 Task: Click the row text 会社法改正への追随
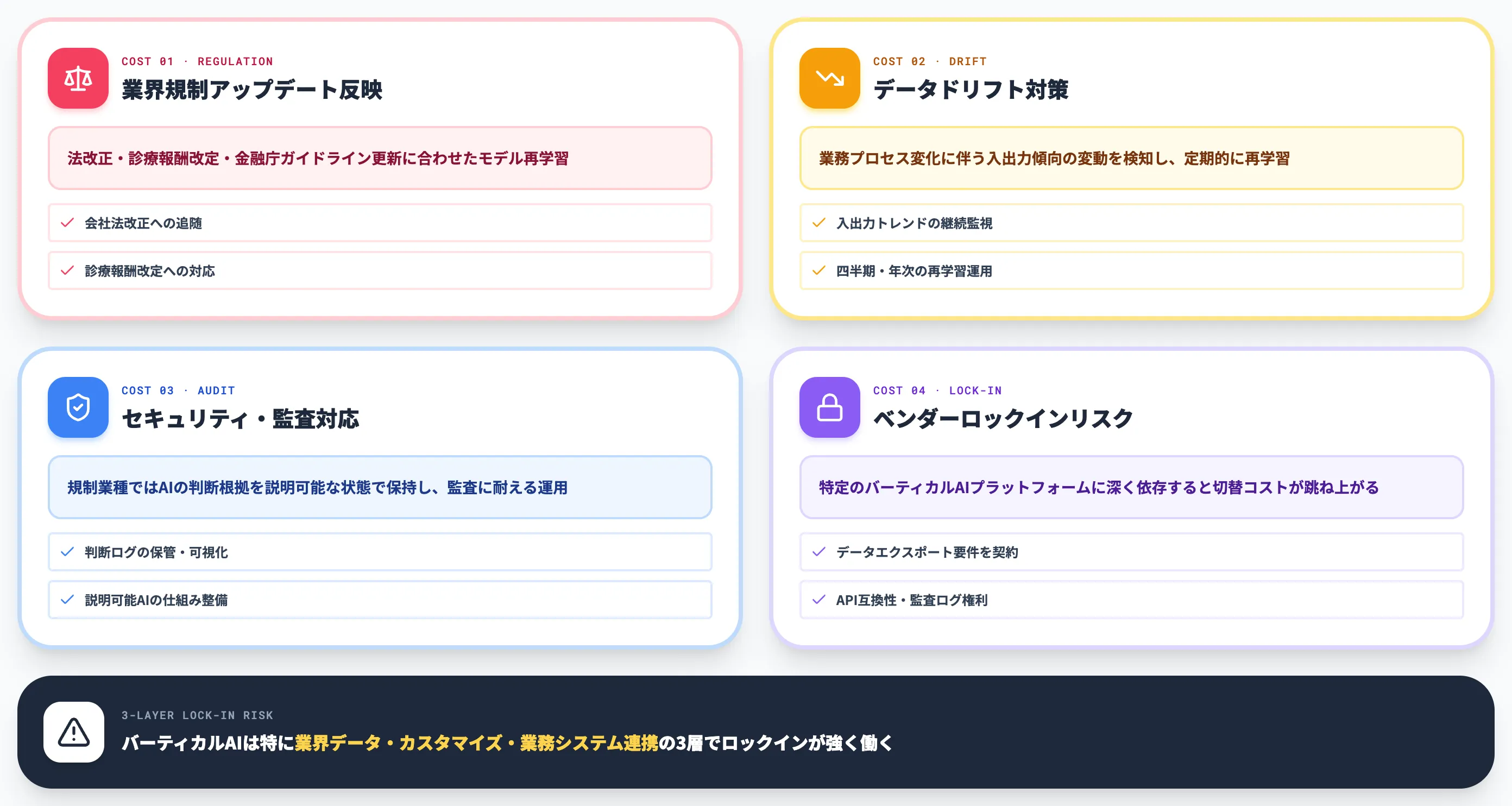[143, 223]
